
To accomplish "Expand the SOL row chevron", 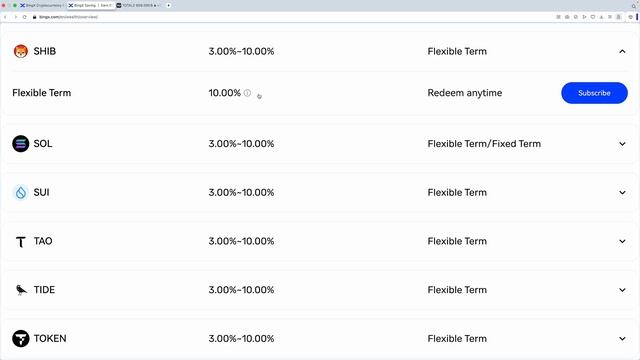I will coord(622,144).
